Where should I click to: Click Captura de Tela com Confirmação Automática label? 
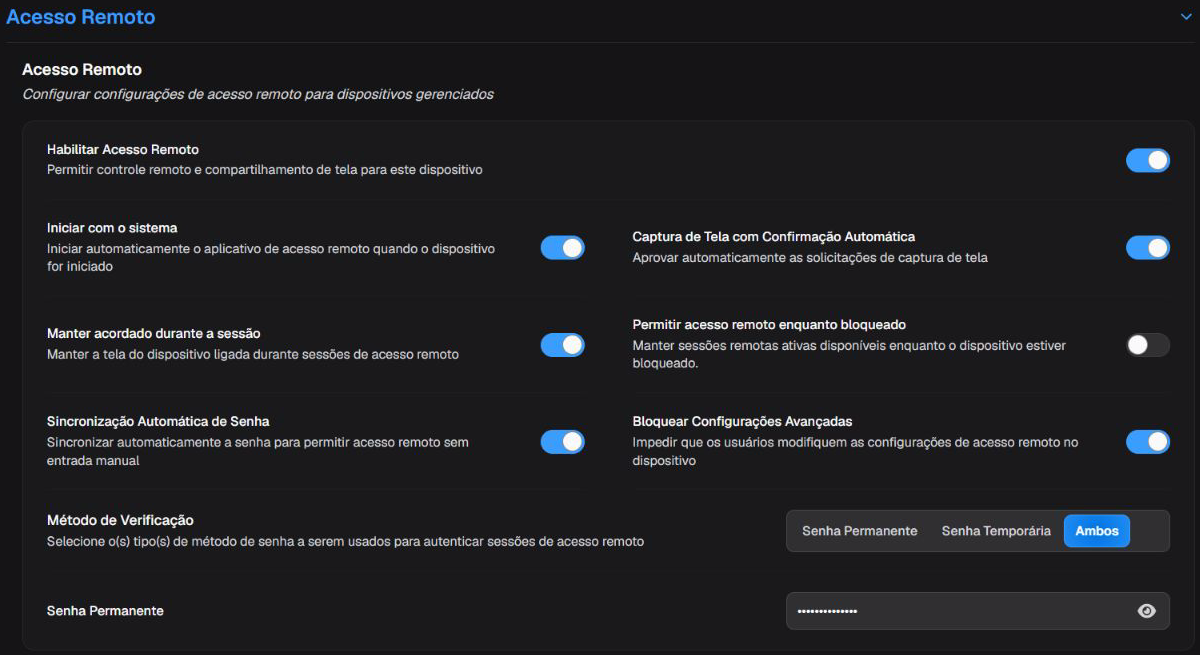[774, 237]
